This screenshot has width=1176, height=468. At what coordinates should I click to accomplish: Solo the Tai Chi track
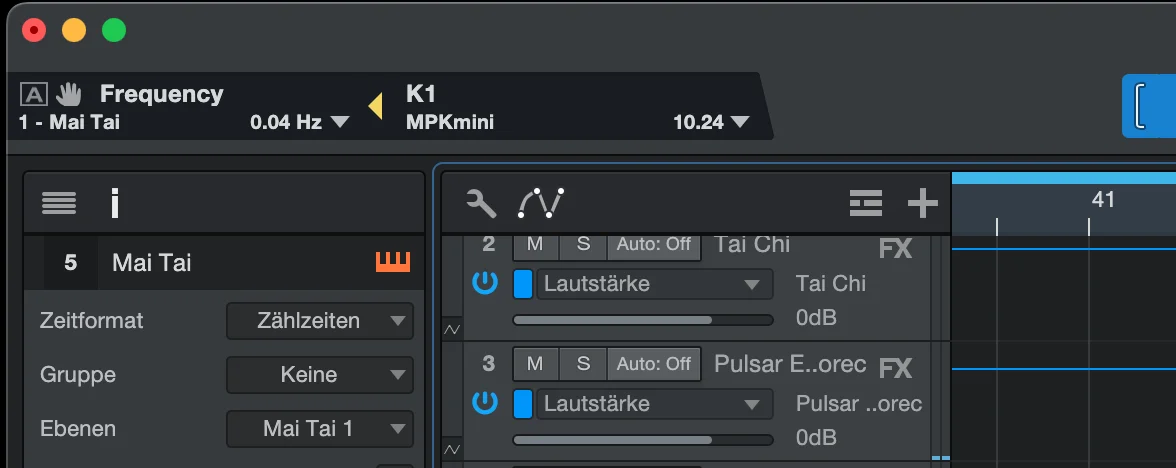click(584, 244)
